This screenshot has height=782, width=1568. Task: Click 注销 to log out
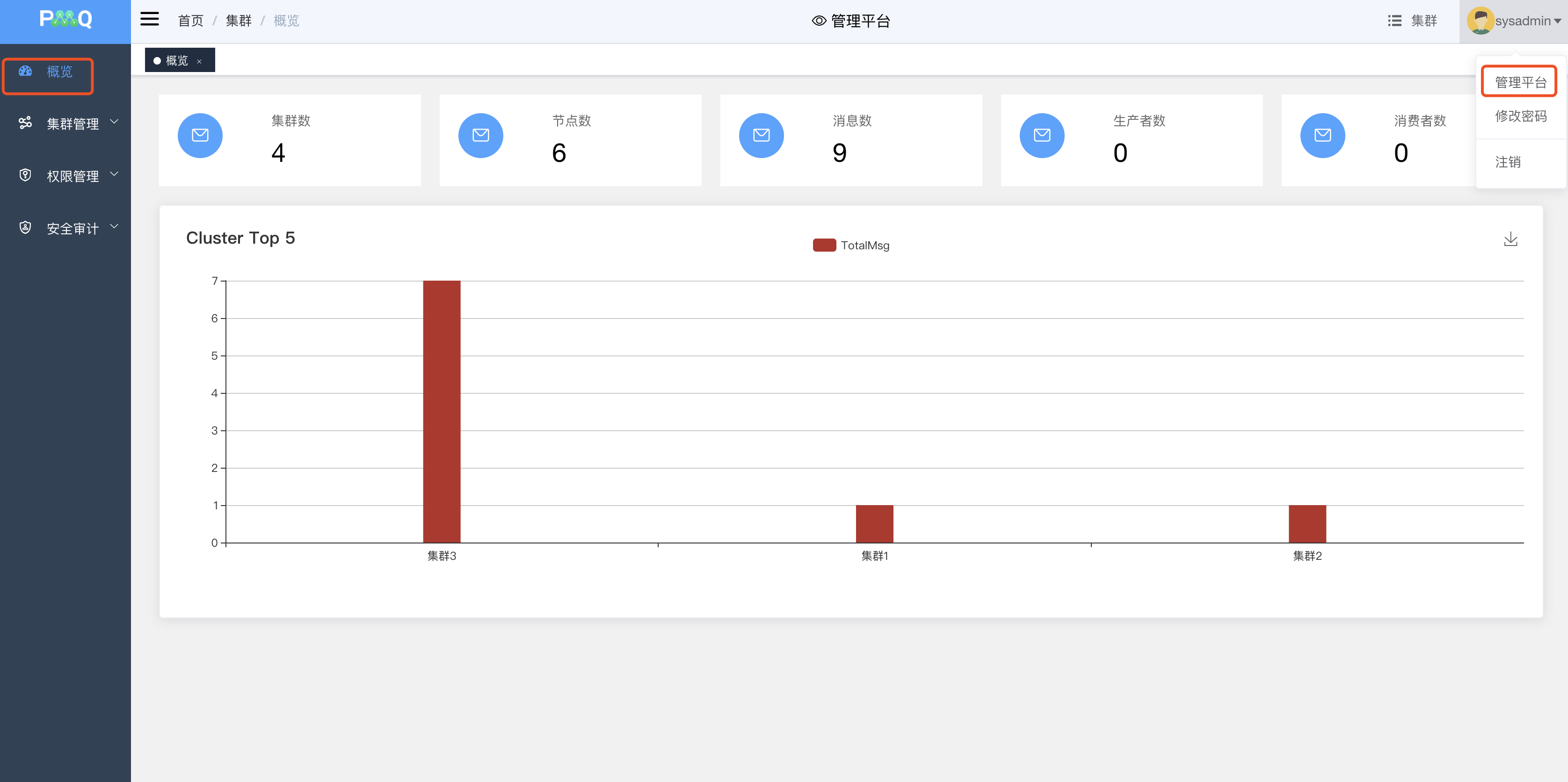coord(1507,162)
